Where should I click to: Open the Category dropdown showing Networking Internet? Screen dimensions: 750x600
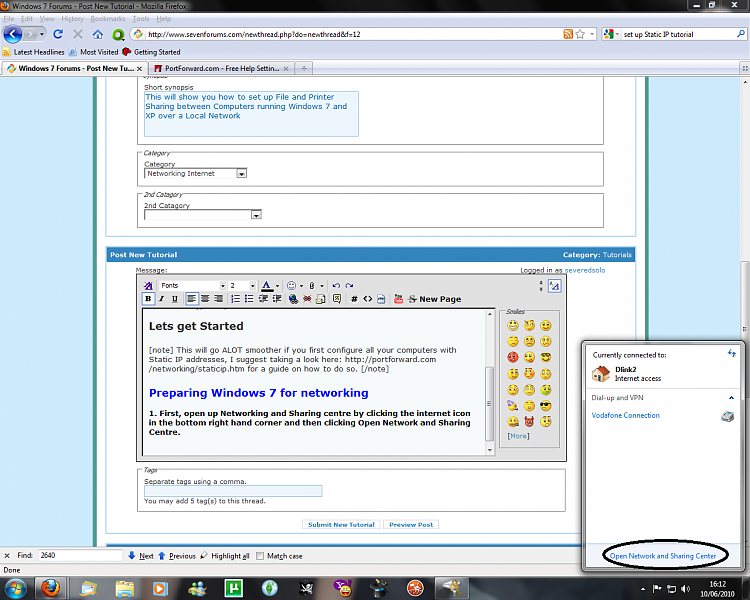195,174
